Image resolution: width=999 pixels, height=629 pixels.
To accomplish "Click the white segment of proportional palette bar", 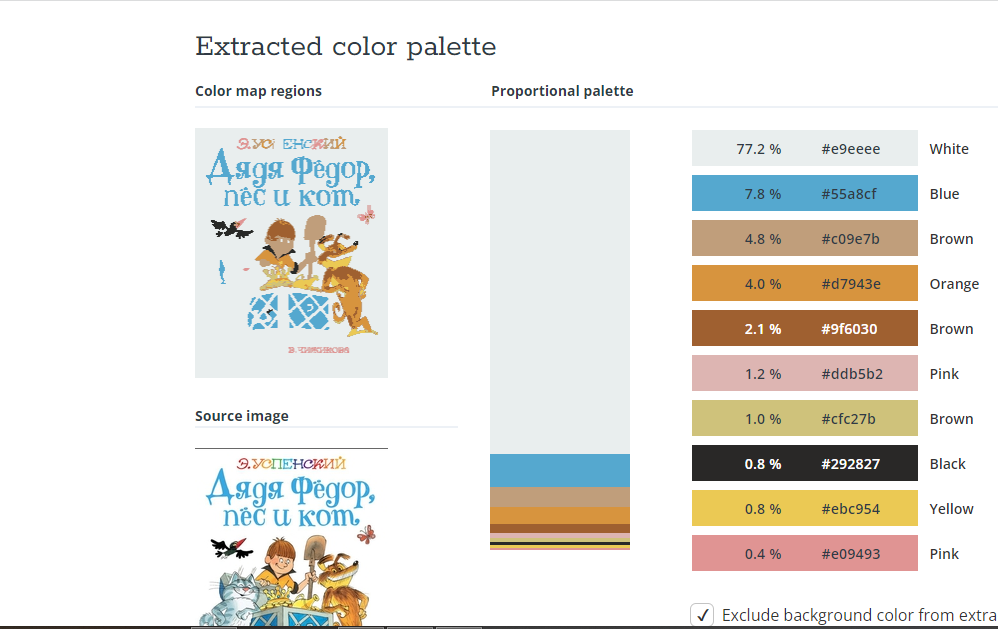I will point(560,292).
